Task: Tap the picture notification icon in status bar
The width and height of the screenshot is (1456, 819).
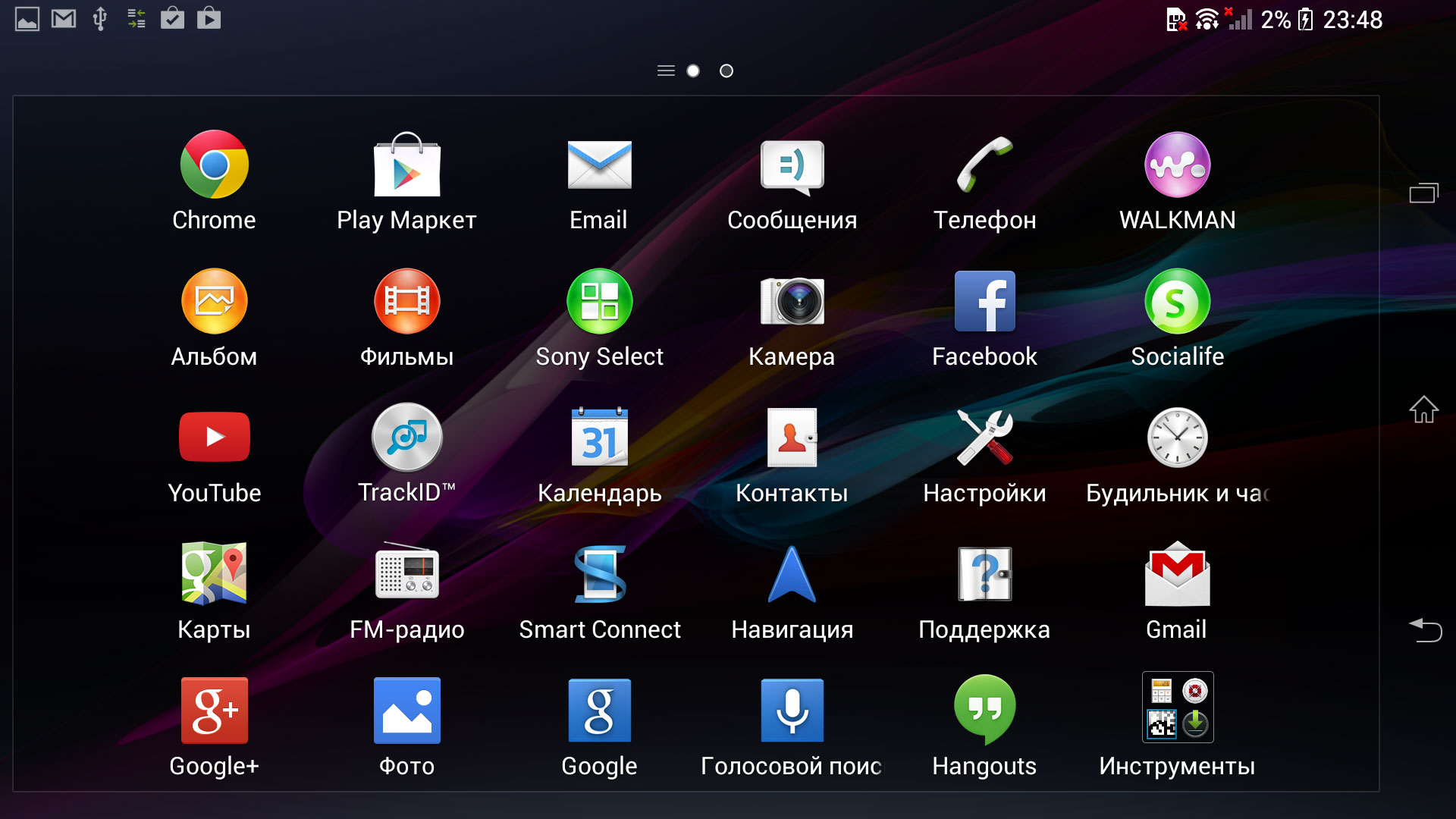Action: 27,19
